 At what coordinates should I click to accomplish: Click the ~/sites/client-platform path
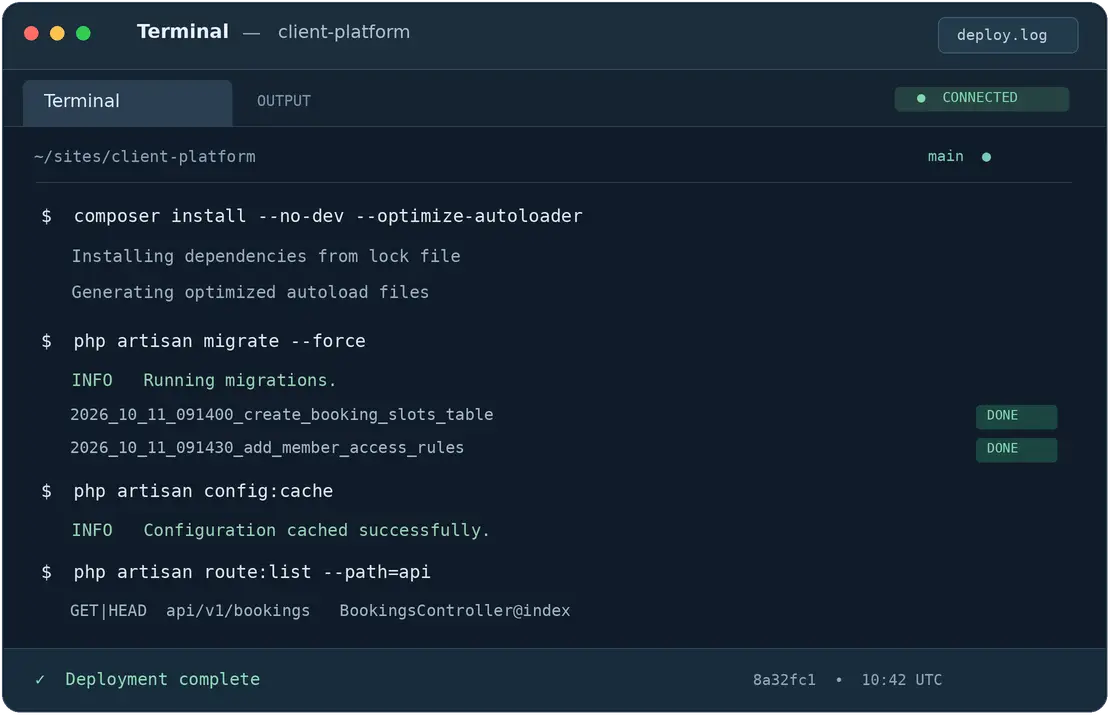144,156
